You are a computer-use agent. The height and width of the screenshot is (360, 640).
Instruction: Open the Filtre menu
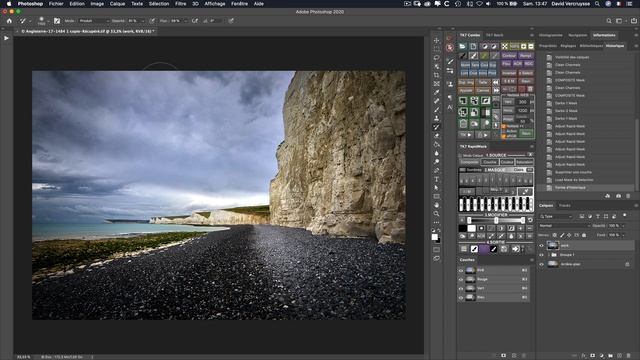tap(180, 4)
